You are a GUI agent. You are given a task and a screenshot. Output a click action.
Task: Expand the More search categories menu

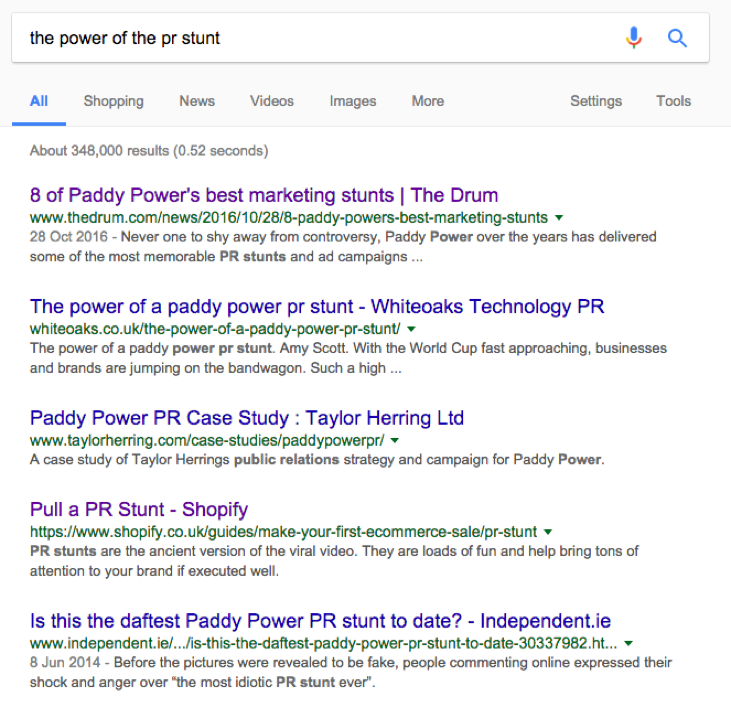tap(427, 101)
